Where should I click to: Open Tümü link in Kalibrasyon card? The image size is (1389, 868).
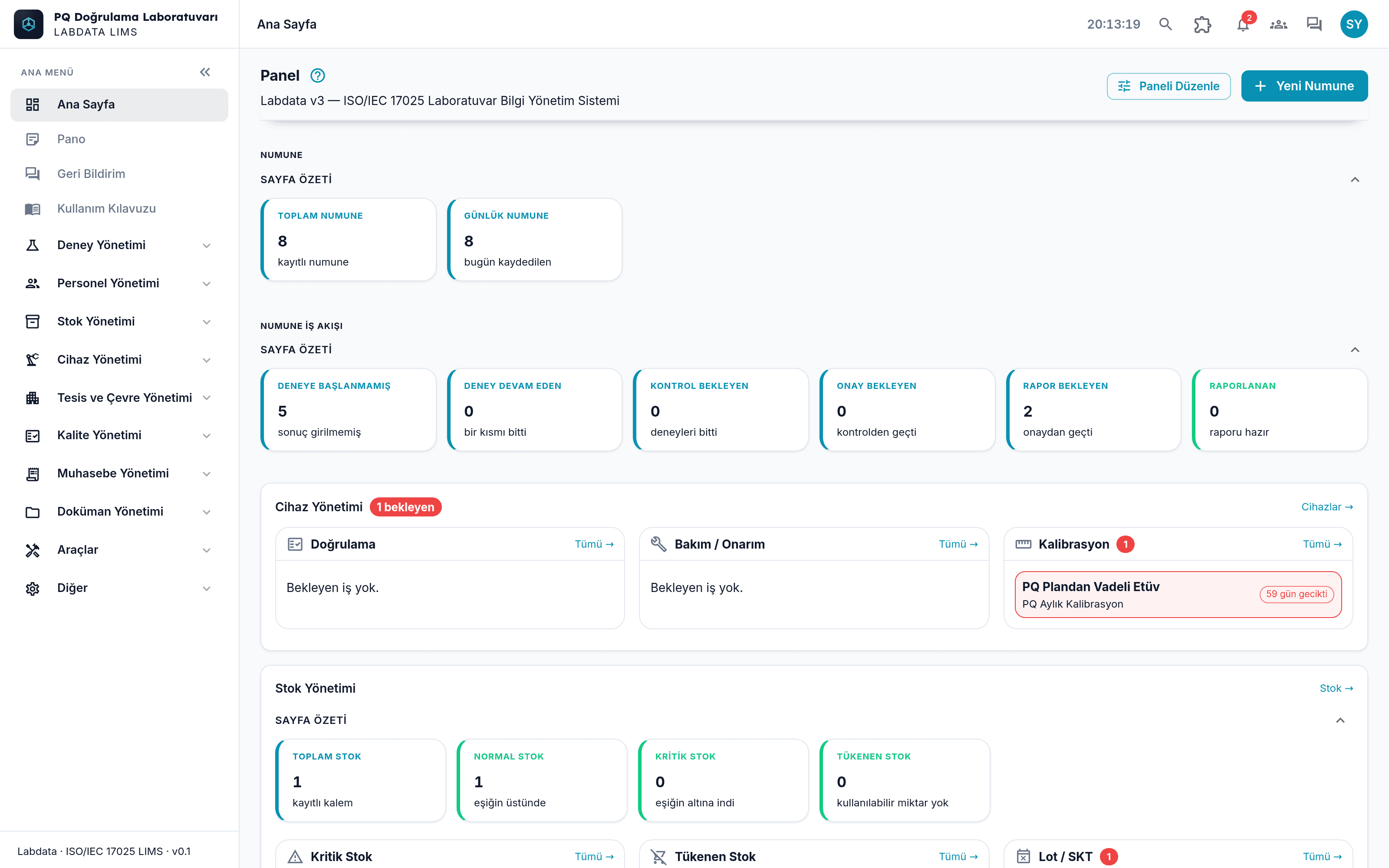1322,544
